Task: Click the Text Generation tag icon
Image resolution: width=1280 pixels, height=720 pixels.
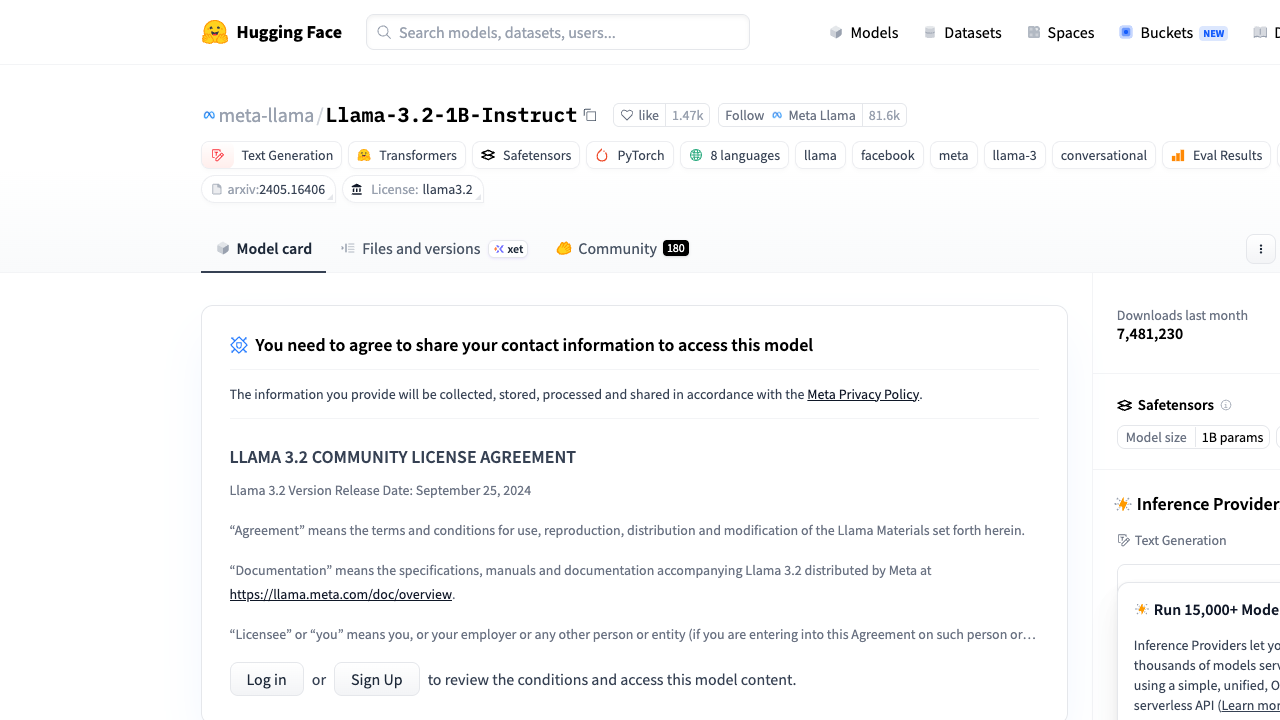Action: point(218,155)
